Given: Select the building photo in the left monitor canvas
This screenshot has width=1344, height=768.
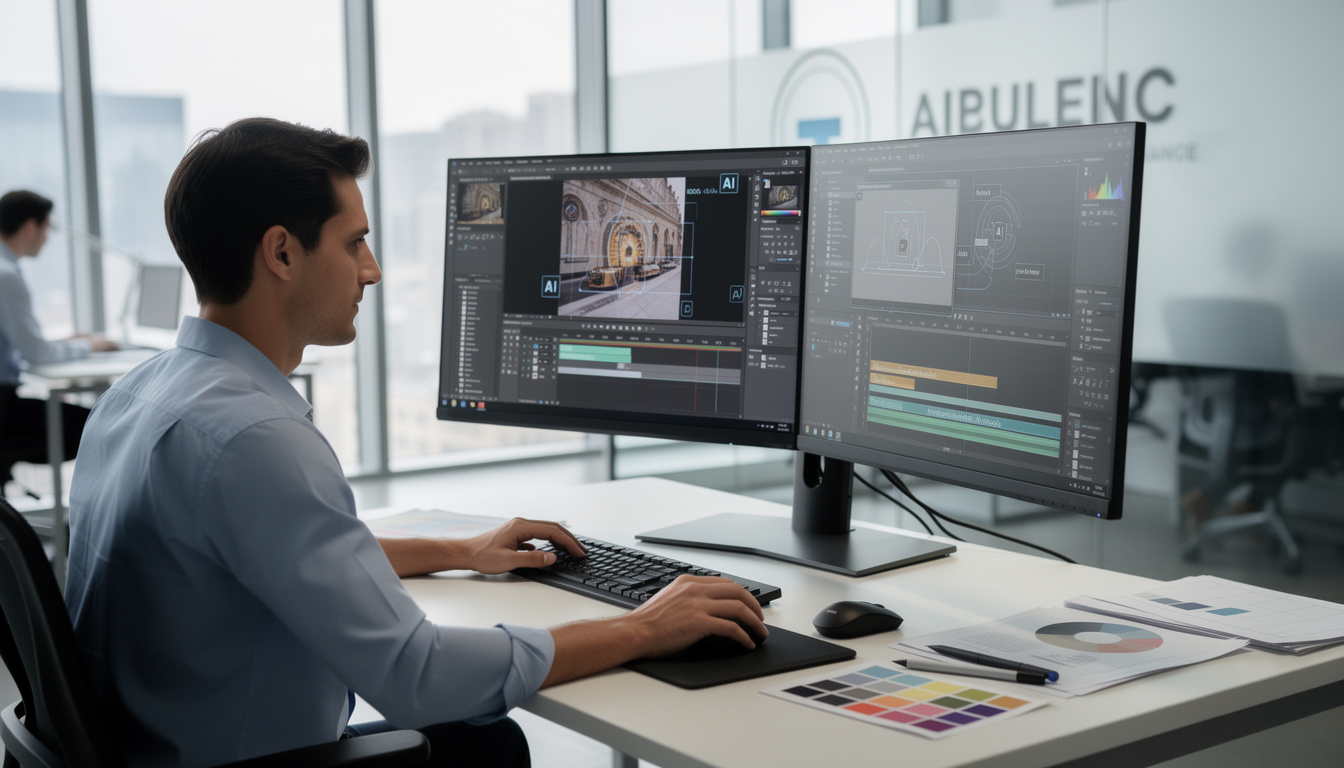Looking at the screenshot, I should click(x=621, y=247).
